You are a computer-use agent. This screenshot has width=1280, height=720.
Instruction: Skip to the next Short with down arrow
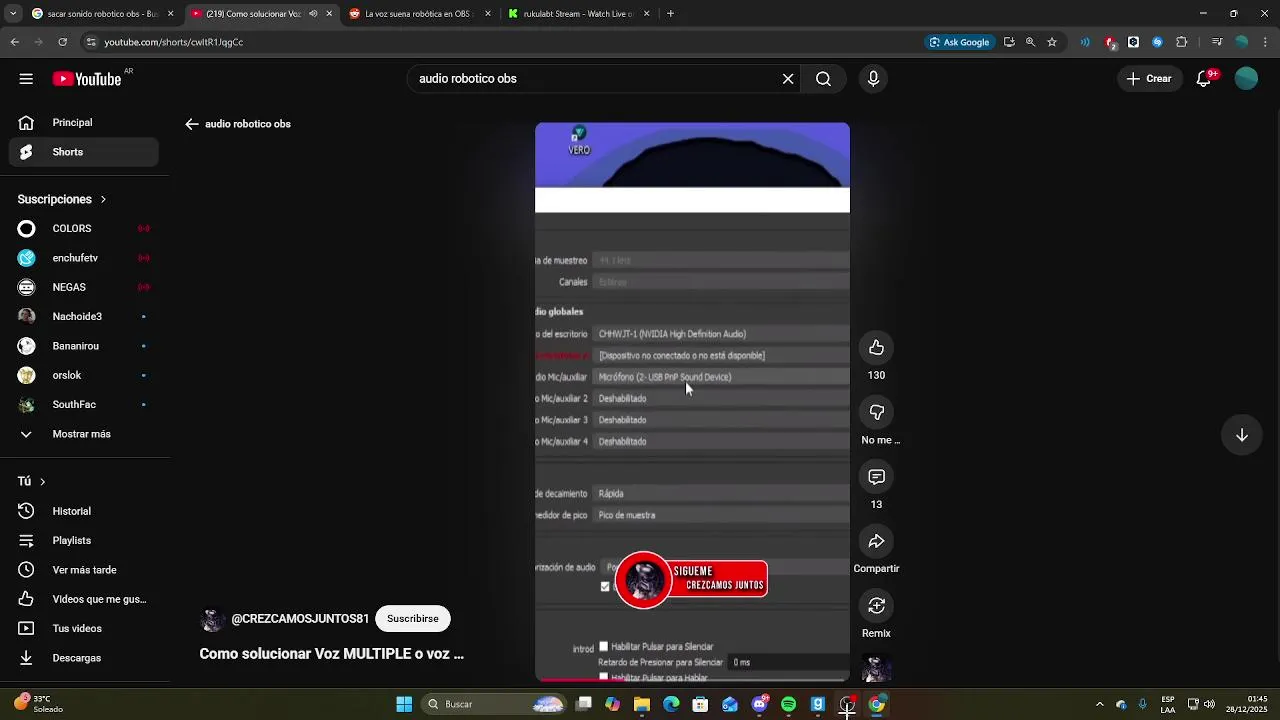1242,435
